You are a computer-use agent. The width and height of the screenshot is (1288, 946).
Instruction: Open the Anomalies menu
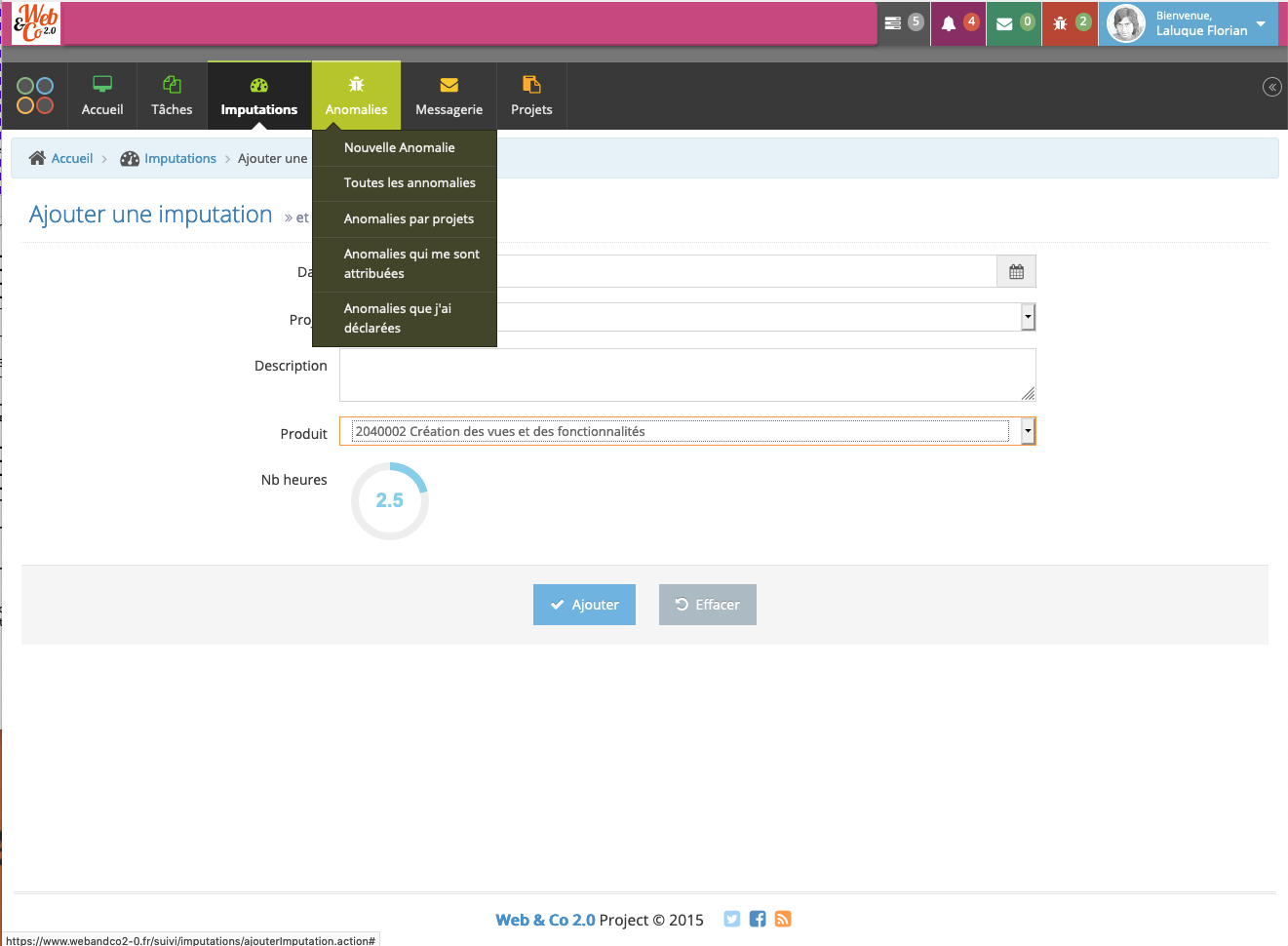[x=356, y=96]
